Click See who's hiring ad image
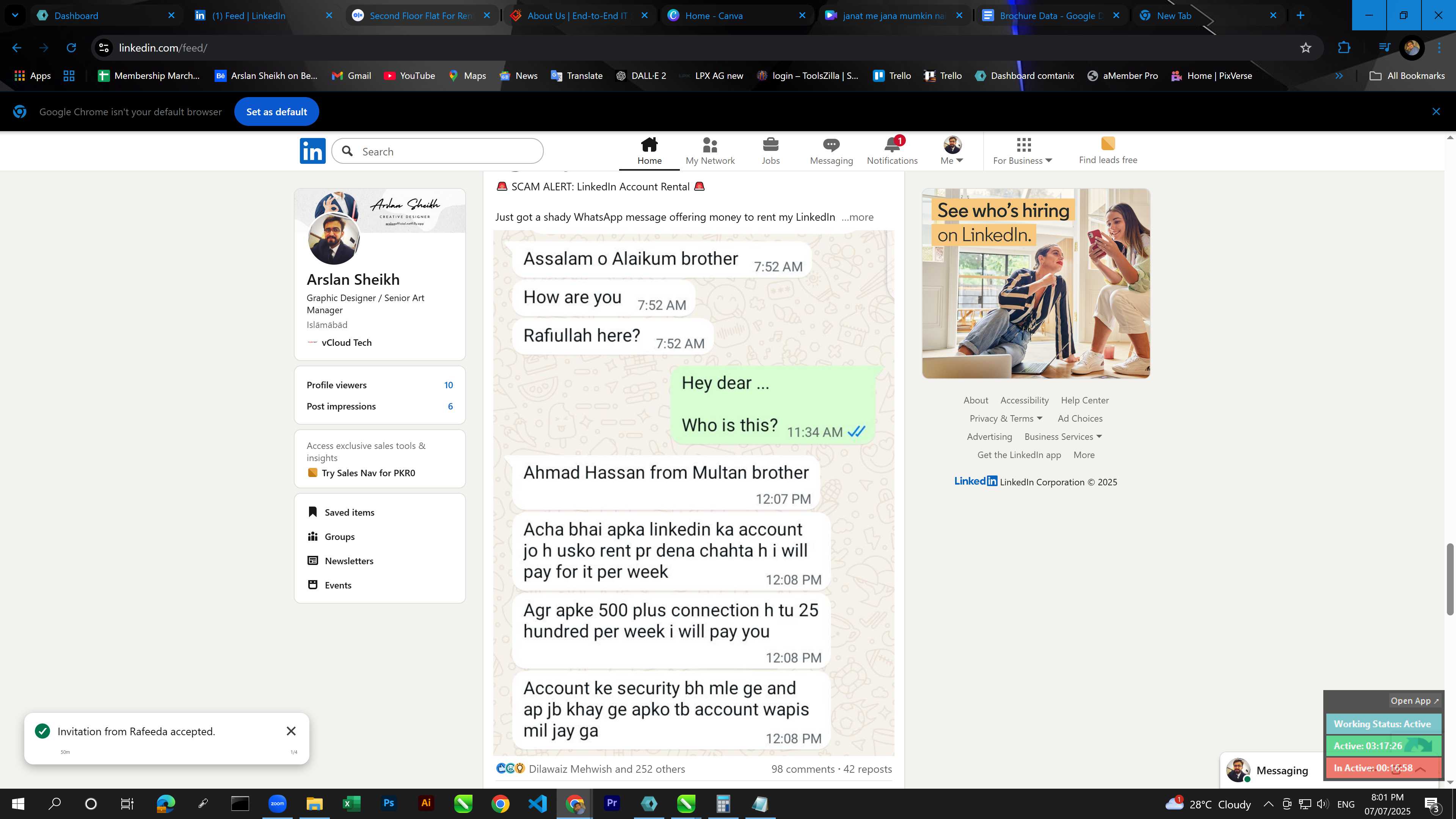Image resolution: width=1456 pixels, height=819 pixels. pyautogui.click(x=1036, y=284)
